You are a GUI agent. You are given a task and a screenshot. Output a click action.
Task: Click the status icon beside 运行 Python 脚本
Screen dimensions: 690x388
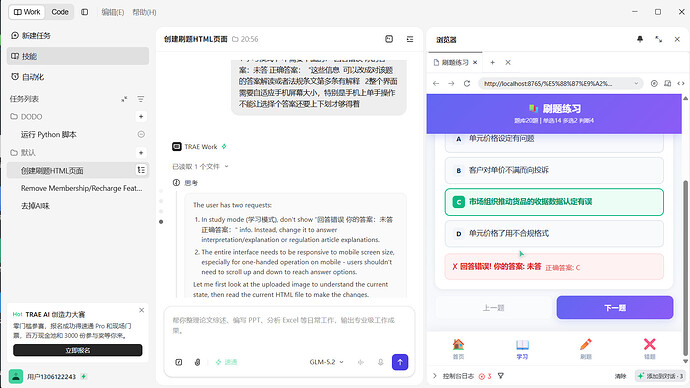(141, 134)
